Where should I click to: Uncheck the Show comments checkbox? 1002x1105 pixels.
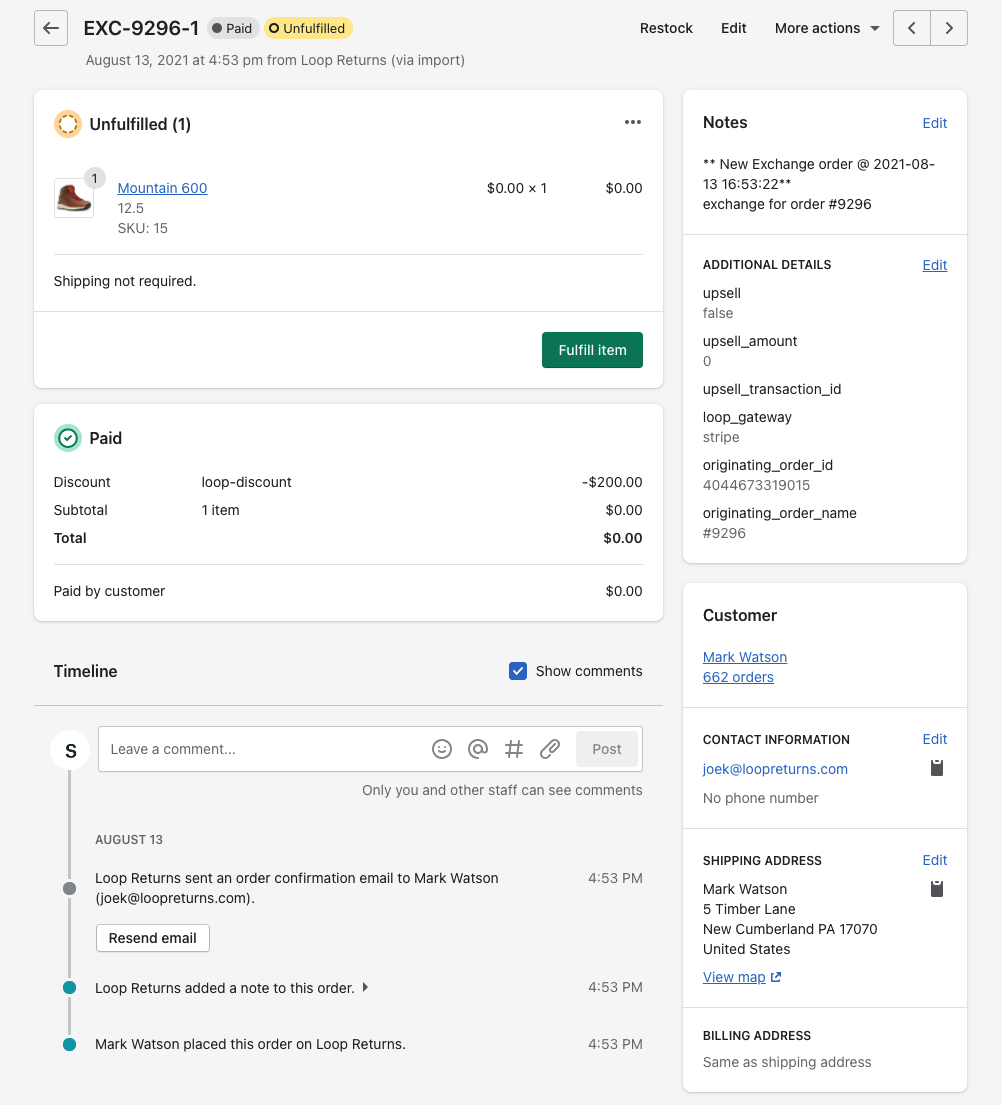coord(518,671)
